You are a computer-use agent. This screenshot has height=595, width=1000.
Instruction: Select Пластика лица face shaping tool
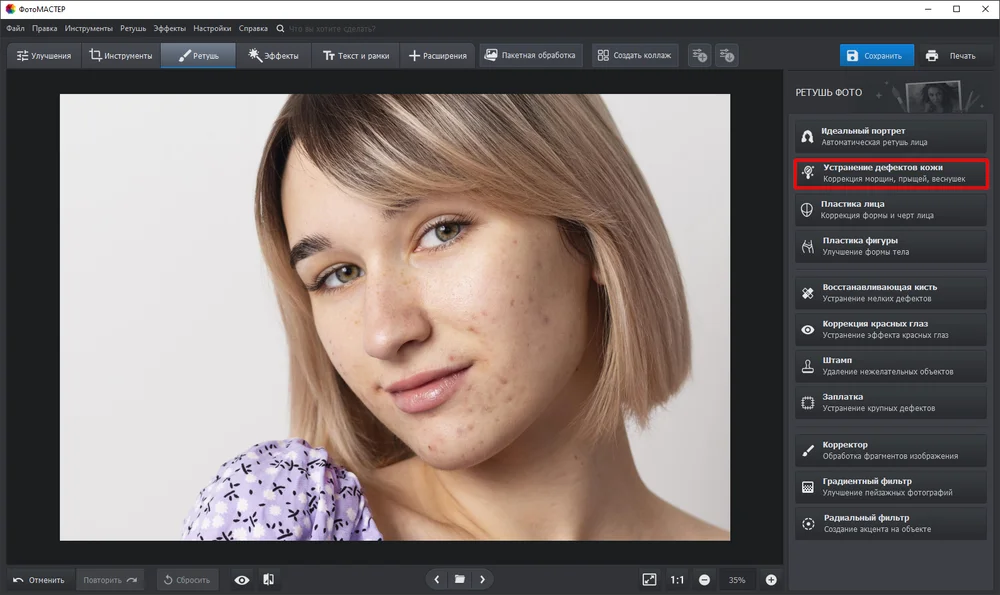pyautogui.click(x=890, y=210)
